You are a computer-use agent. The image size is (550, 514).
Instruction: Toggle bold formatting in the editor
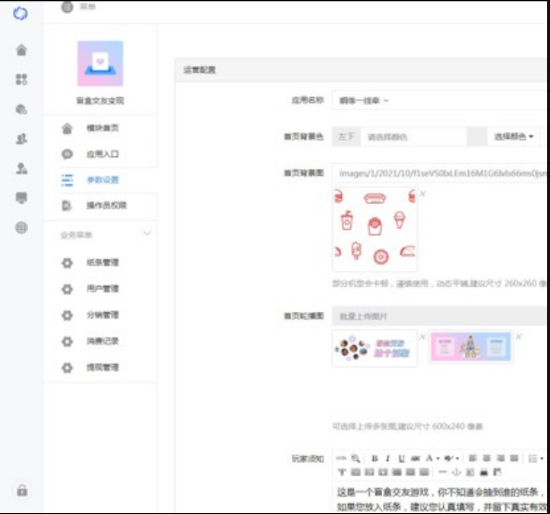point(375,458)
